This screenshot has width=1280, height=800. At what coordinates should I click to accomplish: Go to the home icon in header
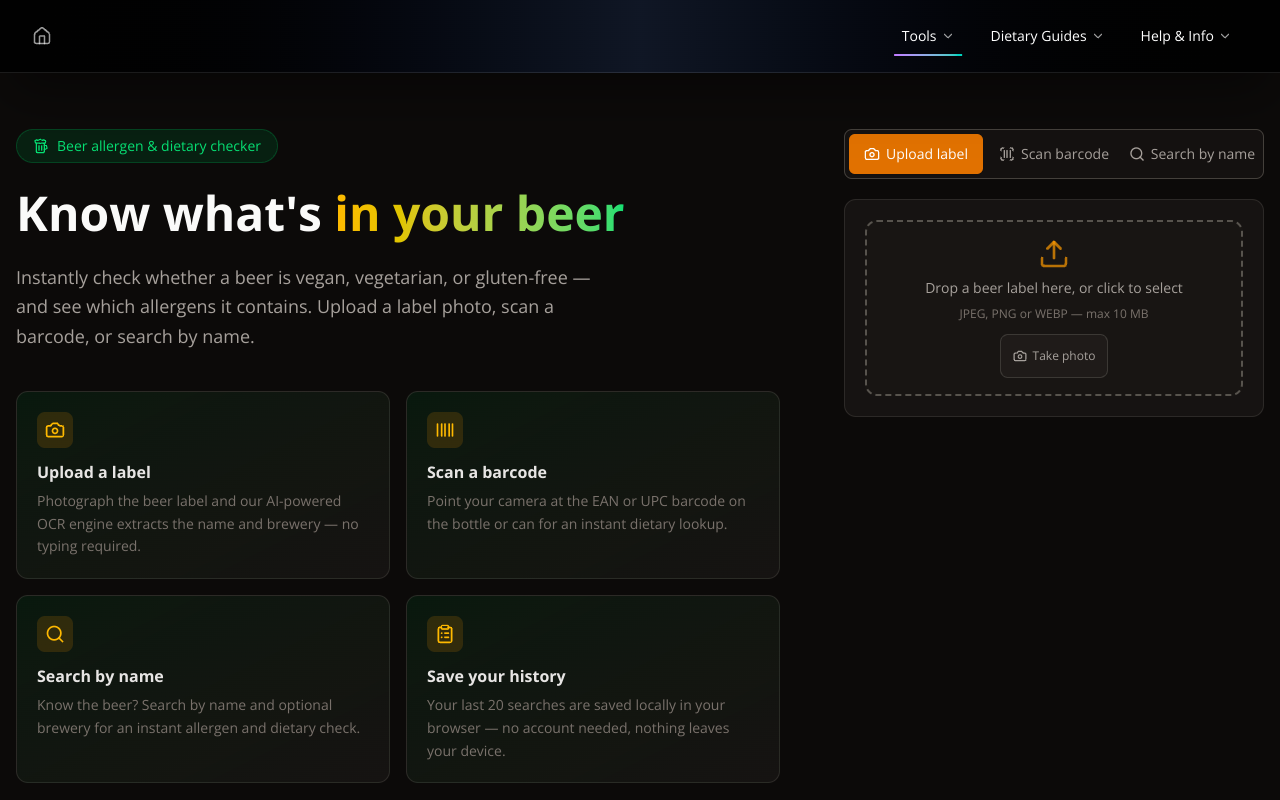coord(42,36)
